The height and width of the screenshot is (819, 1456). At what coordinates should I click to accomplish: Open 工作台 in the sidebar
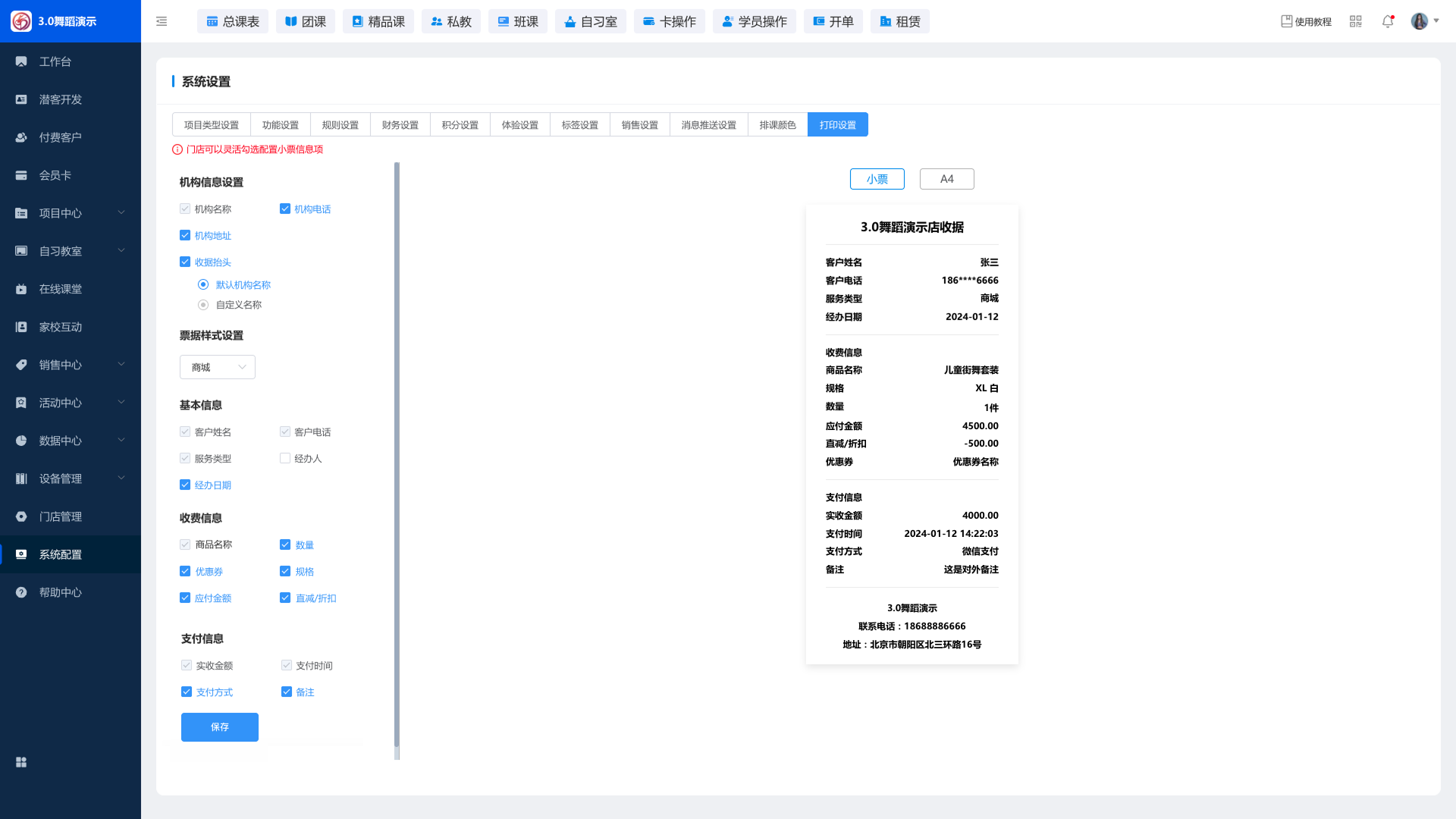point(55,61)
